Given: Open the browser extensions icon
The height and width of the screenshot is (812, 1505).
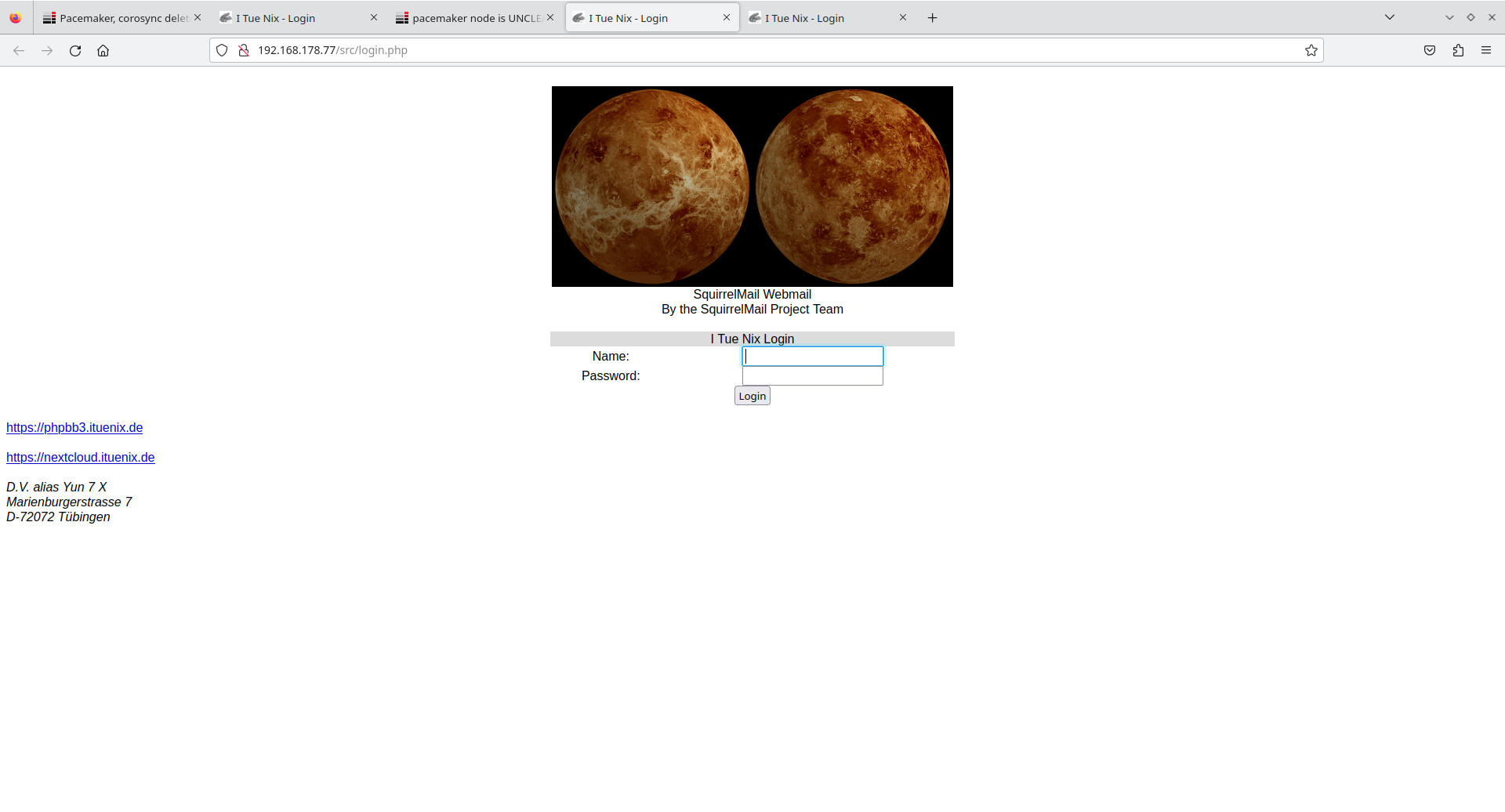Looking at the screenshot, I should point(1458,50).
